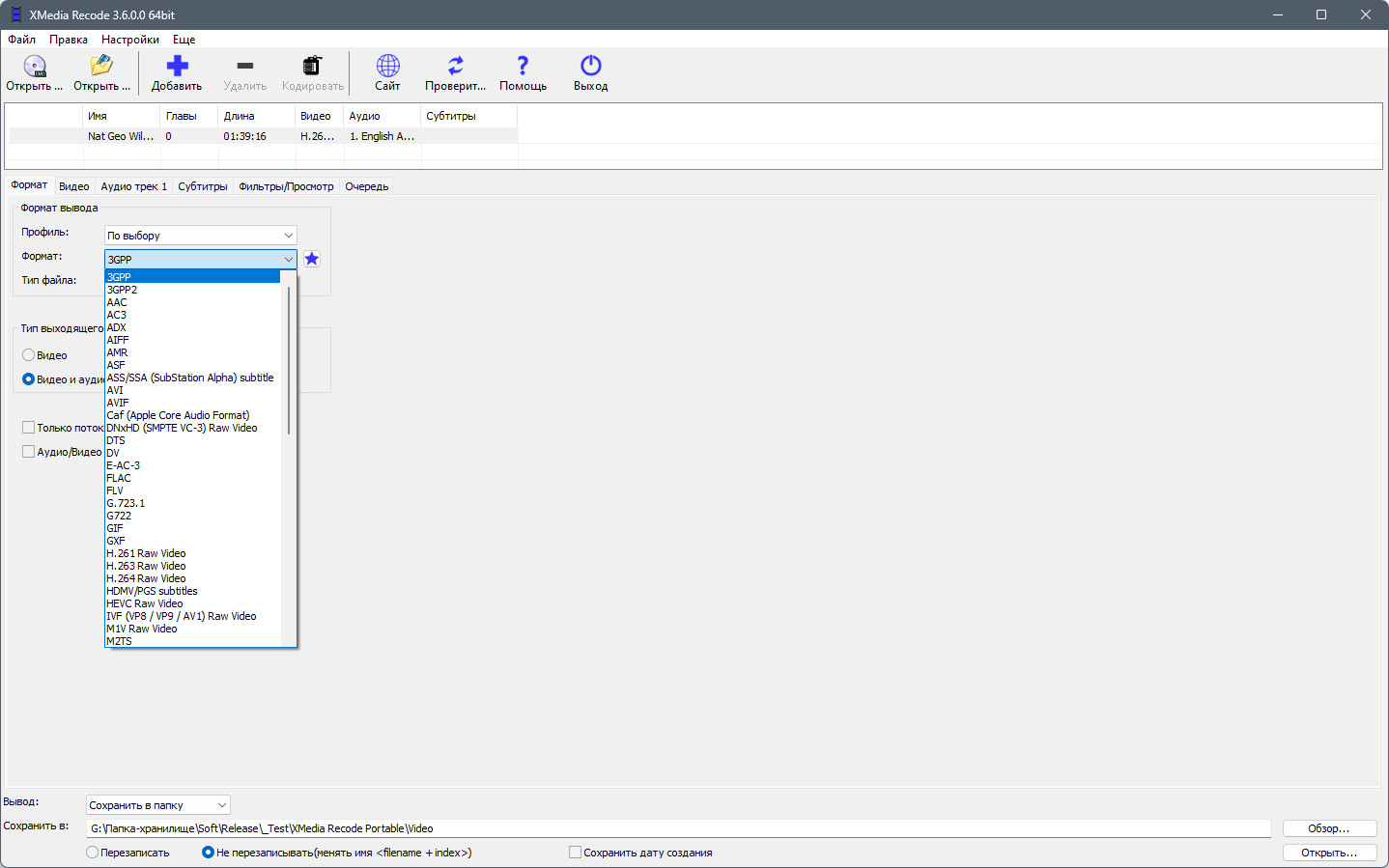Choose AMR in format list

192,352
